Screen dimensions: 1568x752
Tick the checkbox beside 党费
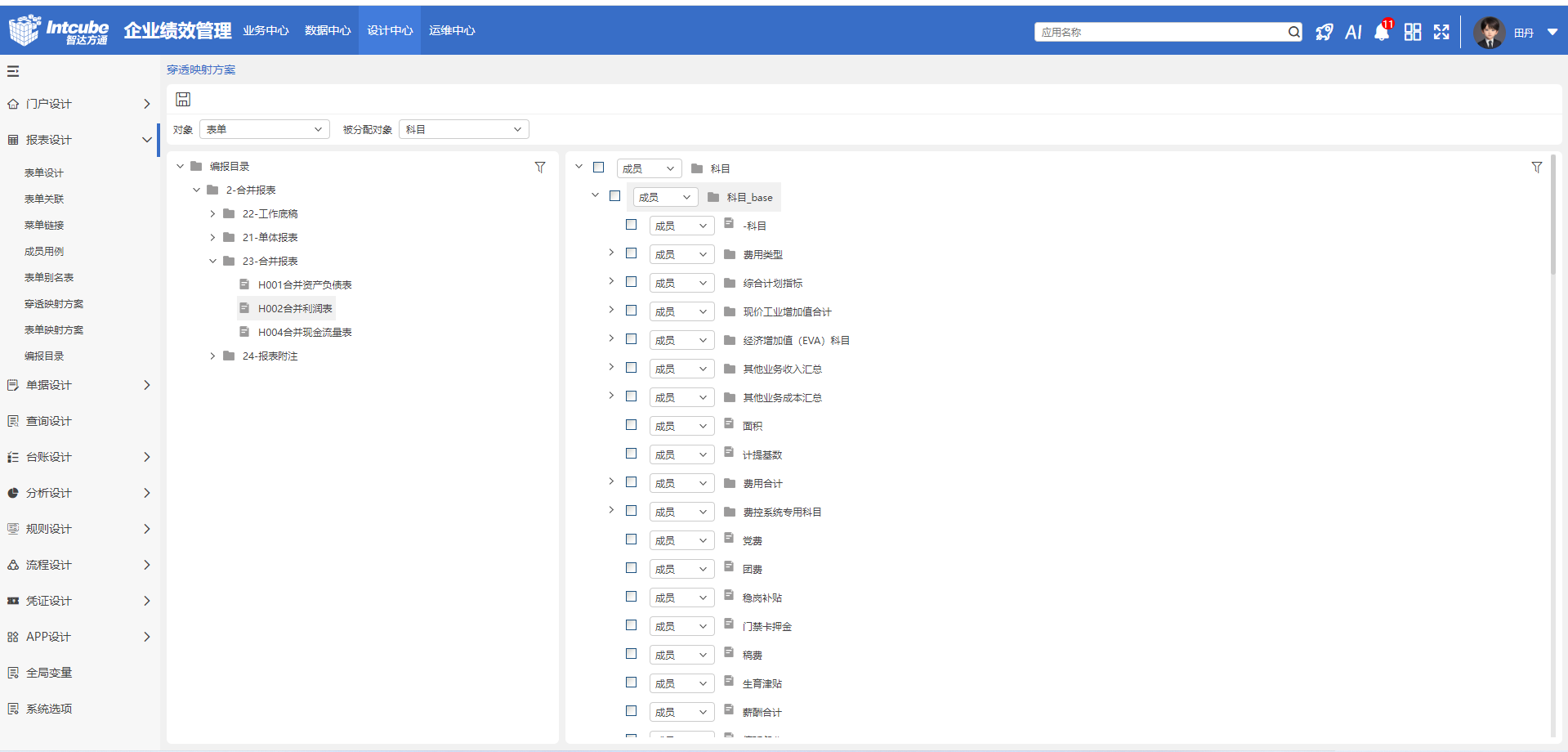coord(631,539)
